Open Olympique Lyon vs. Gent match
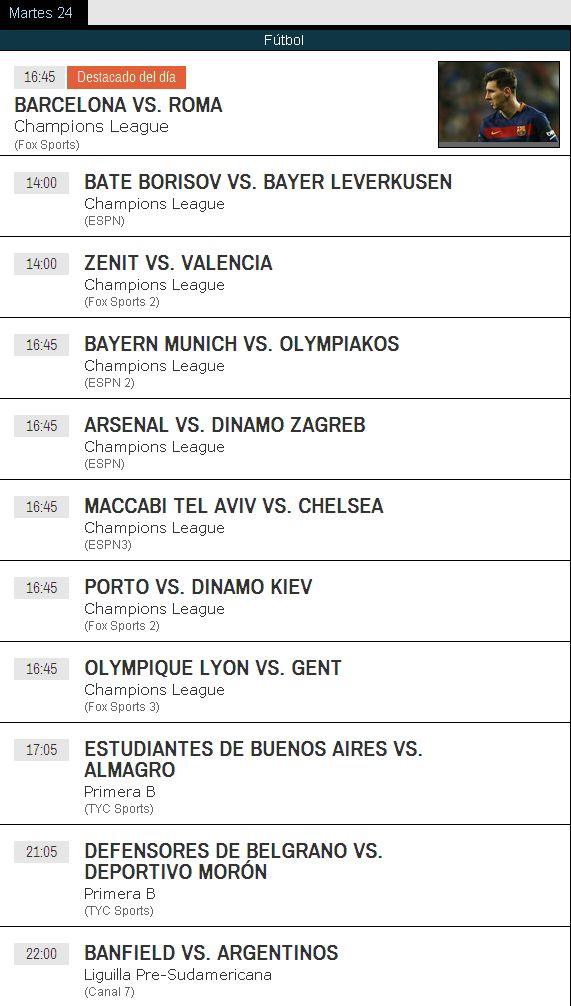 point(213,668)
